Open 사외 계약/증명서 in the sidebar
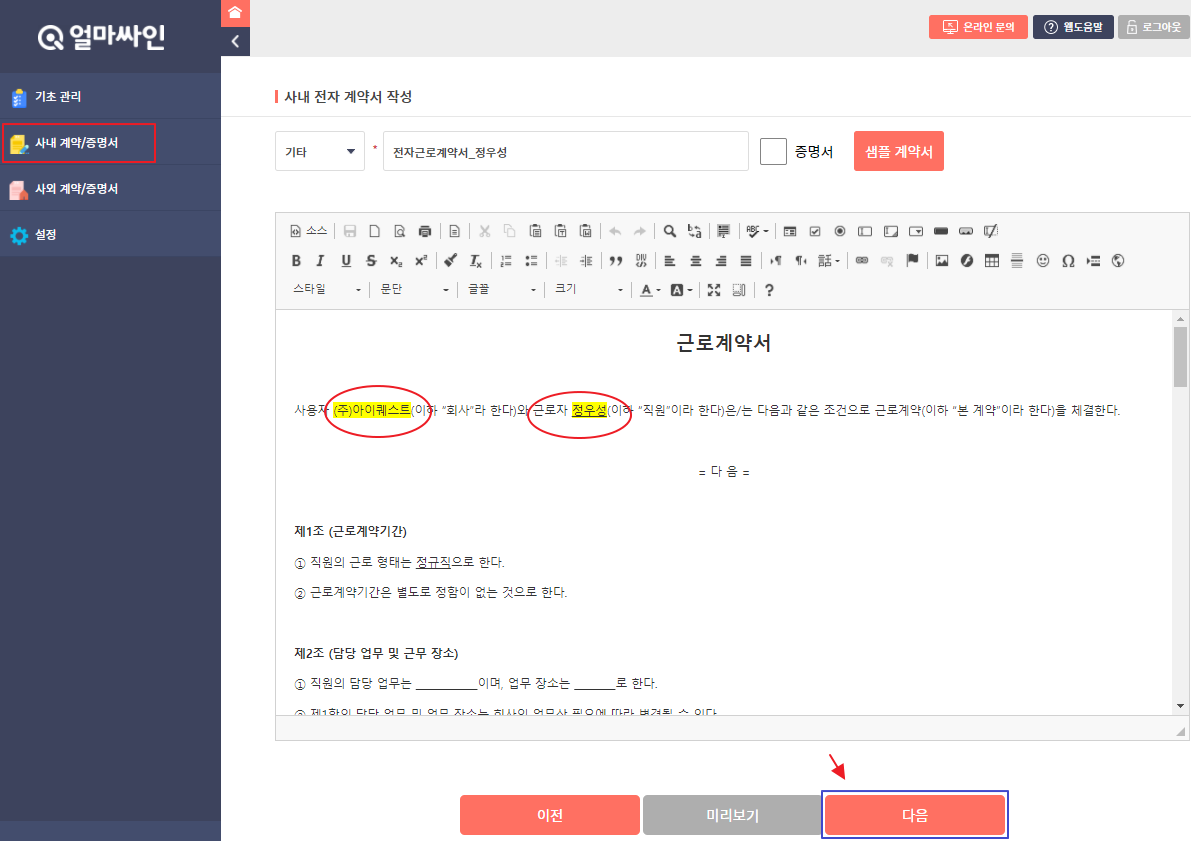Image resolution: width=1191 pixels, height=843 pixels. click(110, 188)
